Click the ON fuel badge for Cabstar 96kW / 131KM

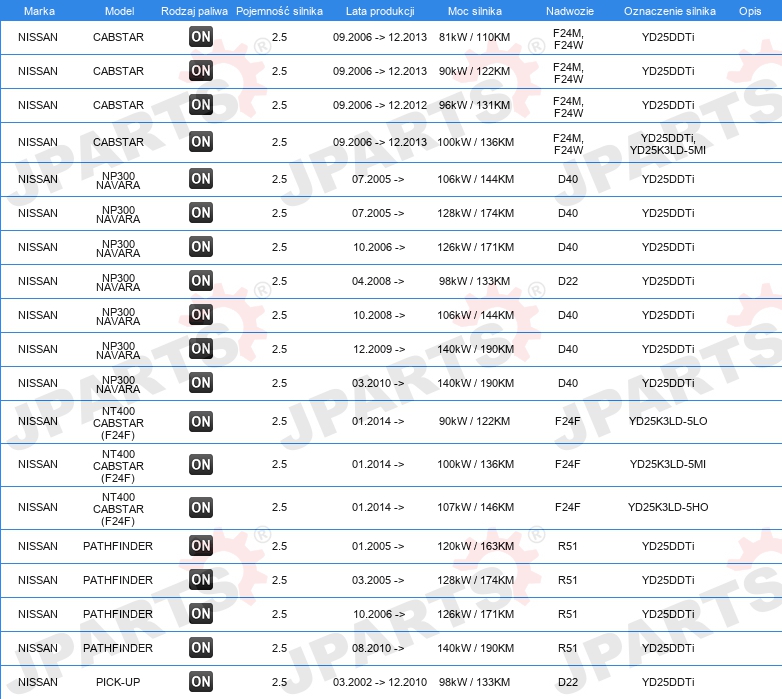201,104
